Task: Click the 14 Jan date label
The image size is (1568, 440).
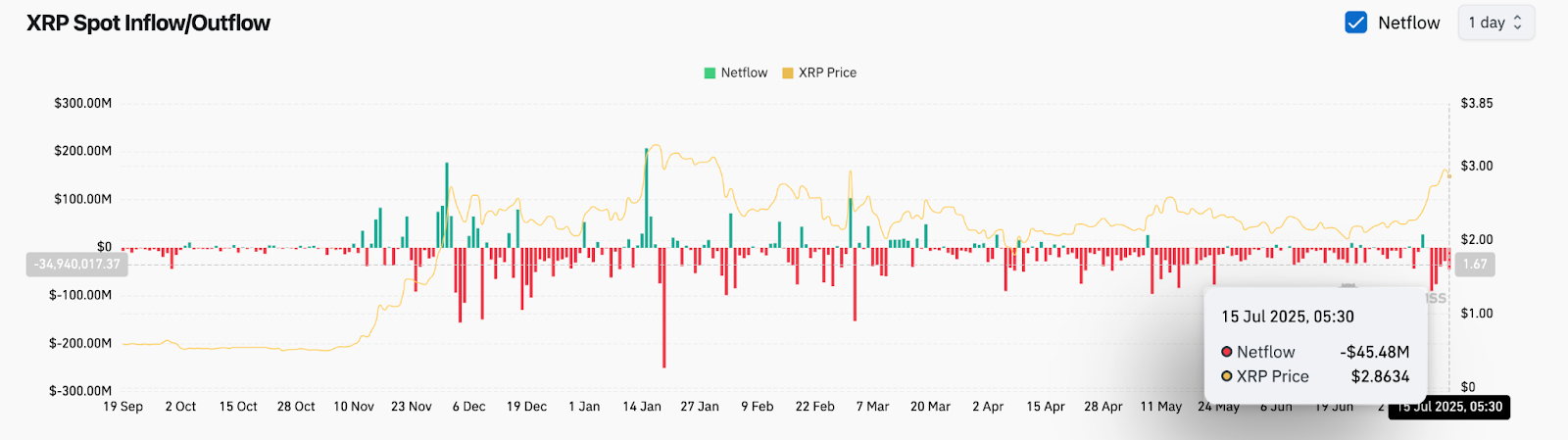Action: [x=642, y=406]
